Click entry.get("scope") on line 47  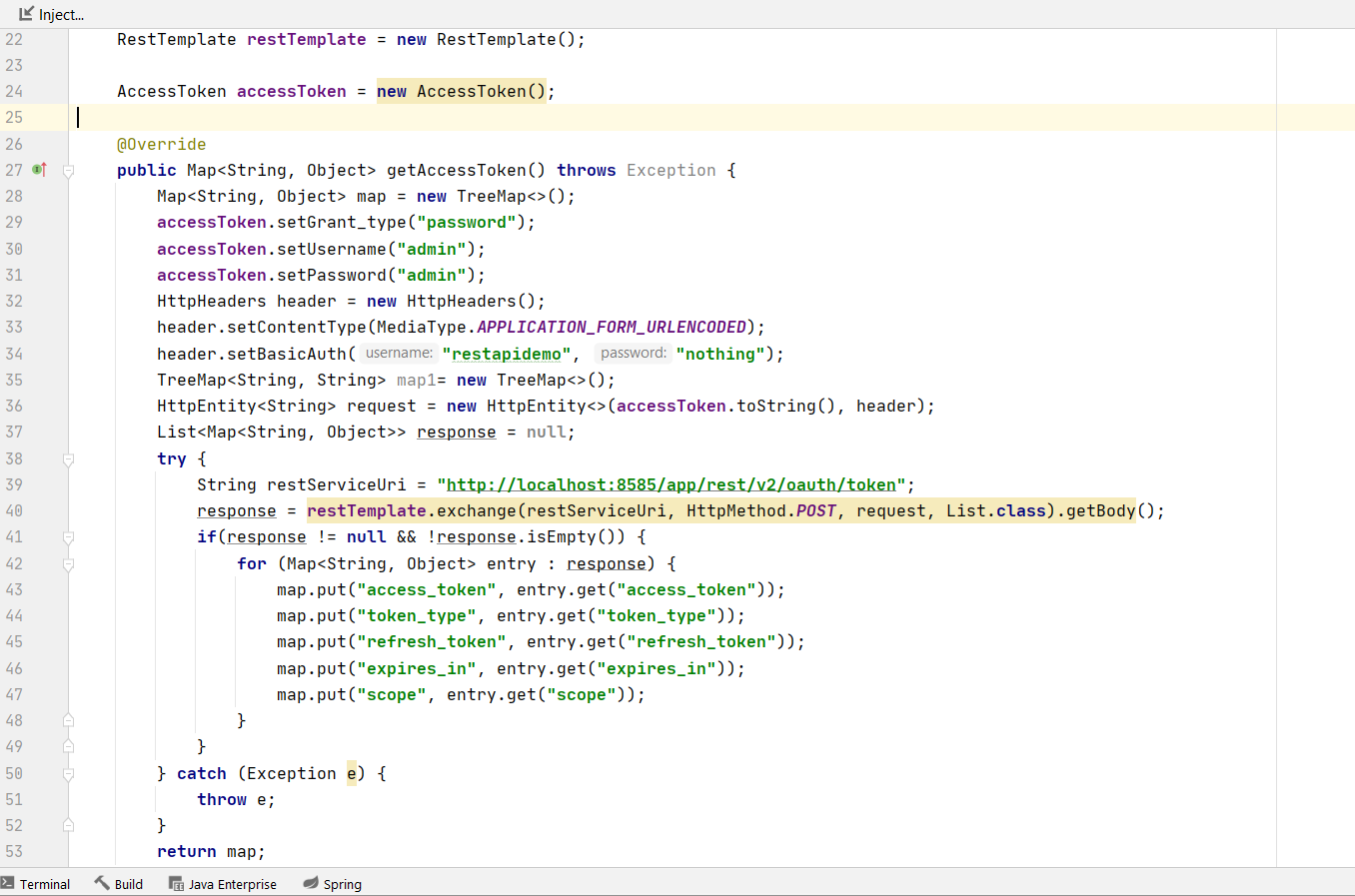coord(537,694)
